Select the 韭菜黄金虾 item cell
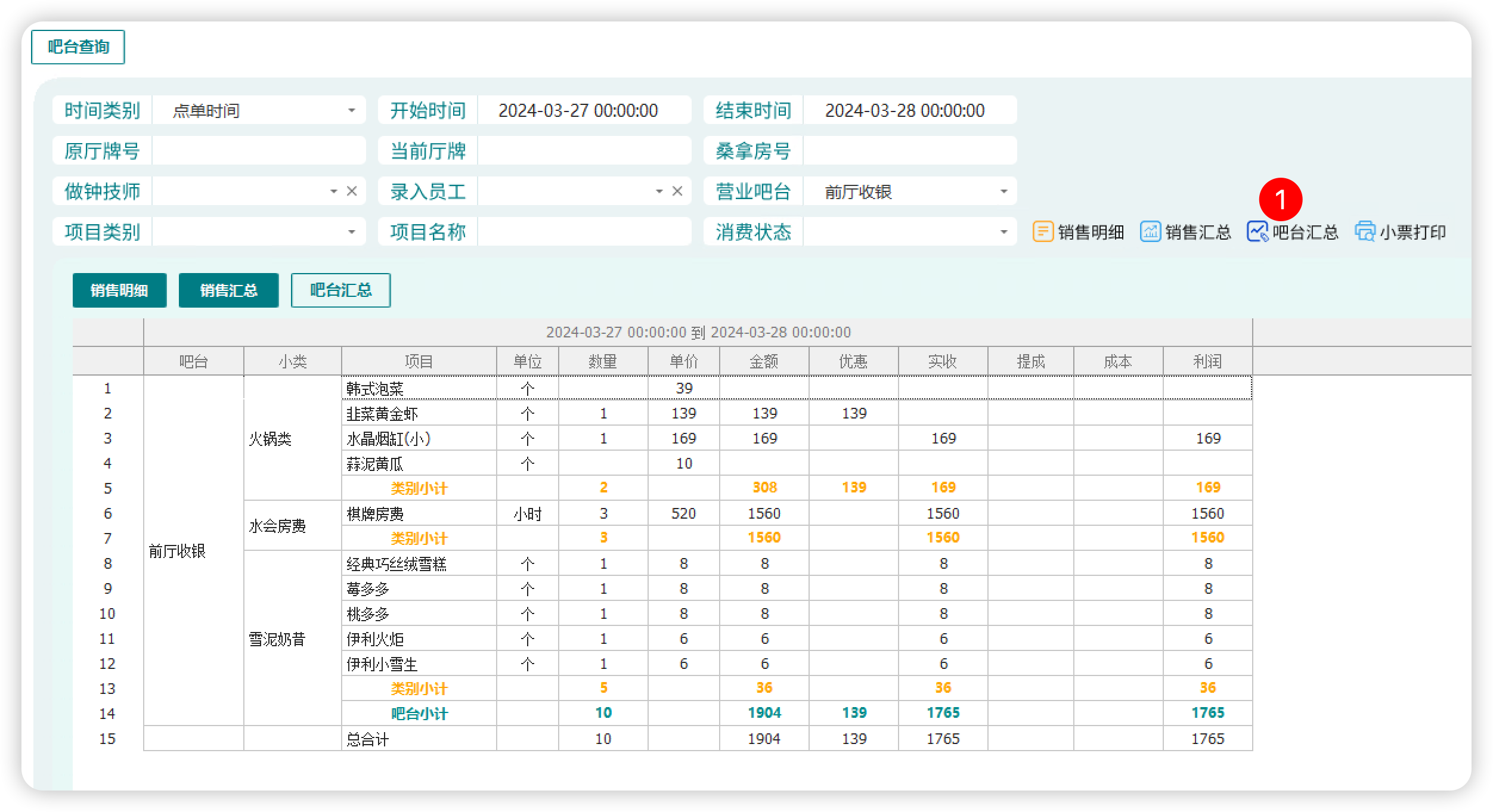 [419, 413]
